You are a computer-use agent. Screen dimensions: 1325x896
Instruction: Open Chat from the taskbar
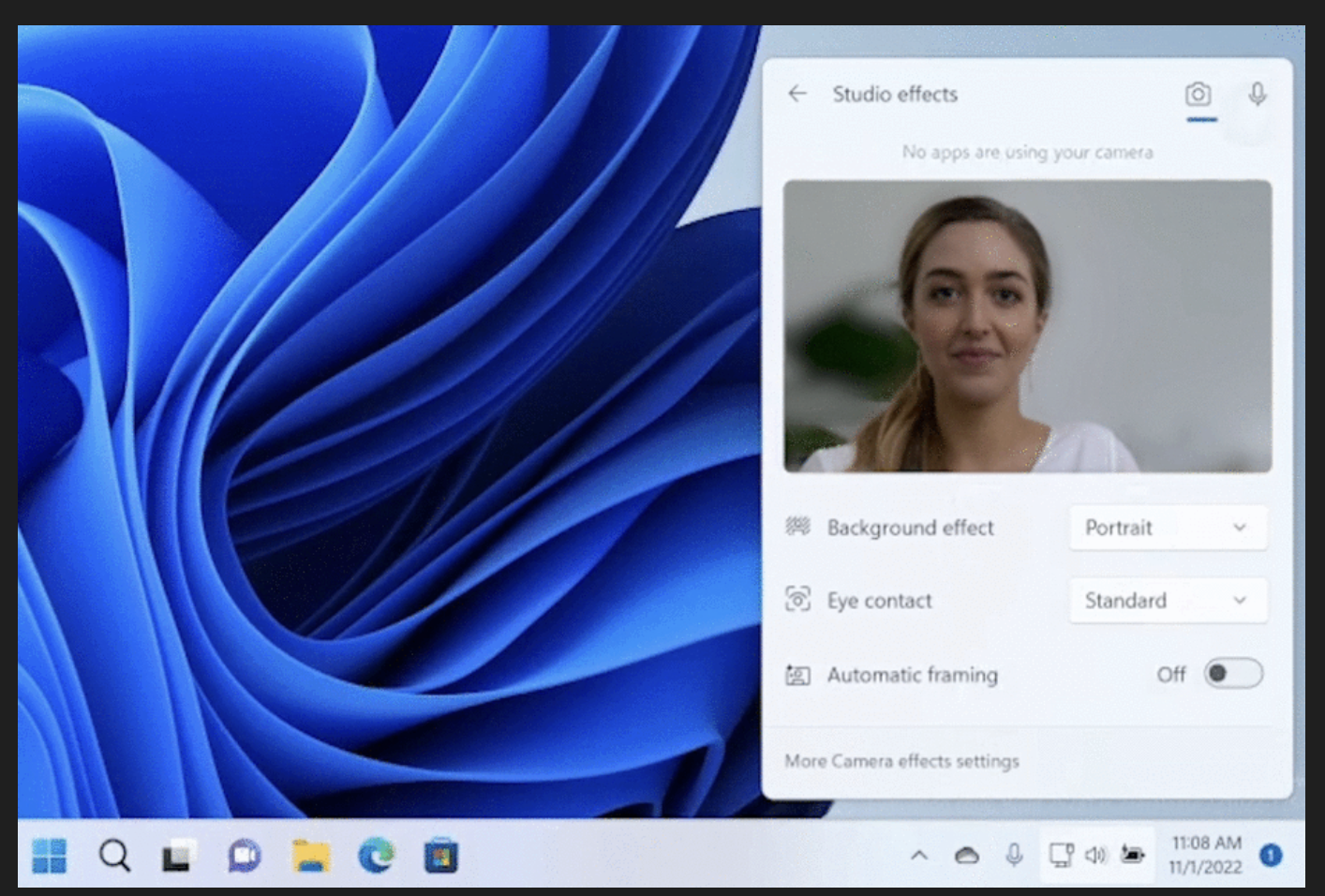pyautogui.click(x=245, y=855)
